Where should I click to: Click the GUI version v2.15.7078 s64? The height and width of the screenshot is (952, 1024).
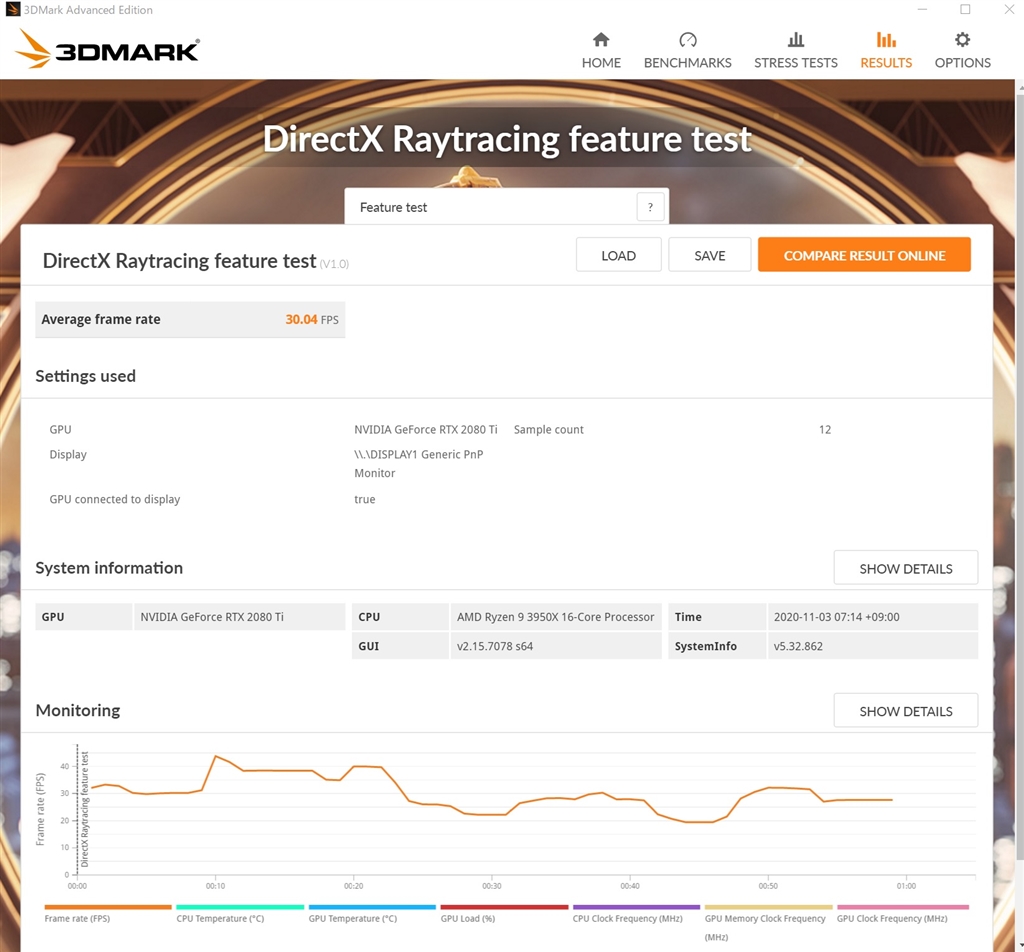495,646
